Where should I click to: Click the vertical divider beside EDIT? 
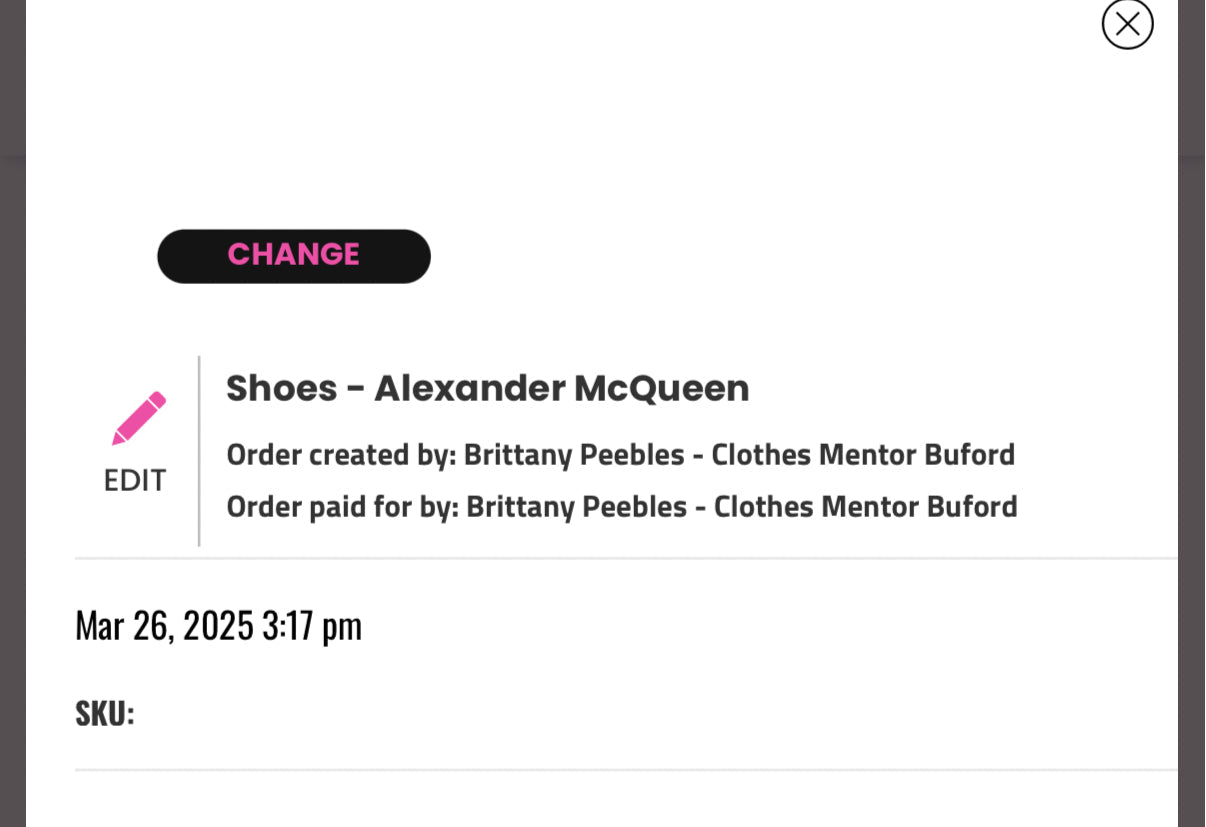pyautogui.click(x=199, y=450)
